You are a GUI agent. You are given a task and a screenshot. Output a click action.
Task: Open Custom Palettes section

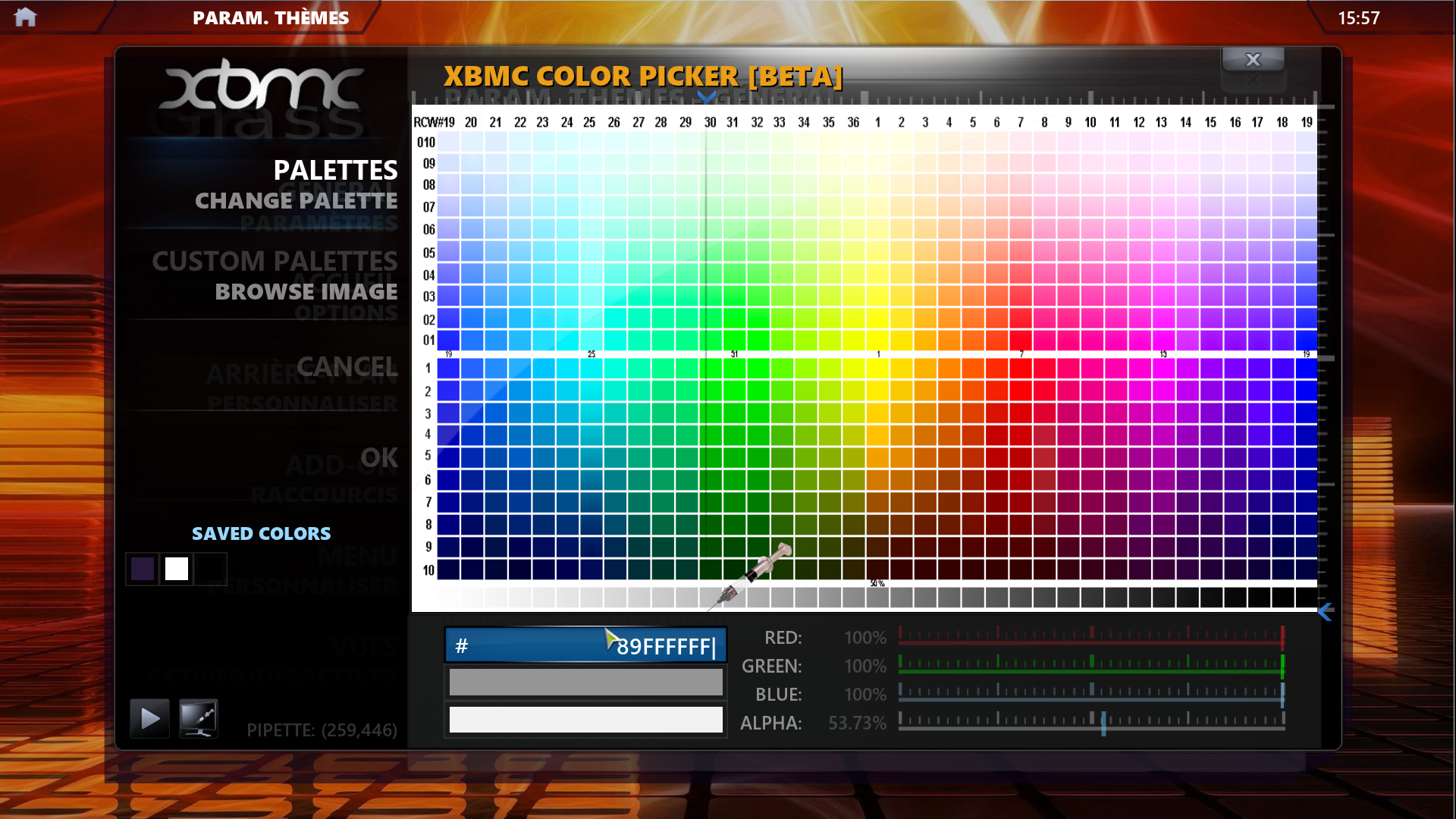pos(275,261)
